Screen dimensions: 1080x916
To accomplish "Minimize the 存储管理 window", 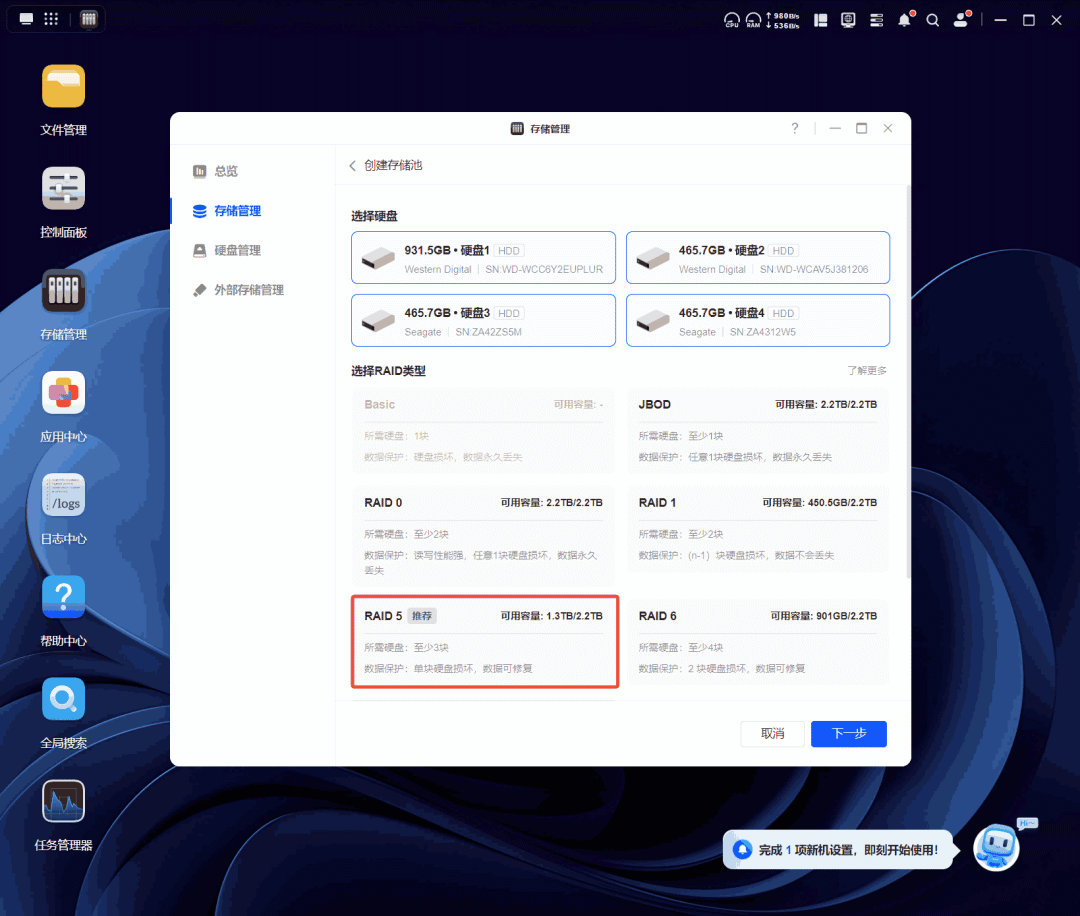I will click(835, 128).
